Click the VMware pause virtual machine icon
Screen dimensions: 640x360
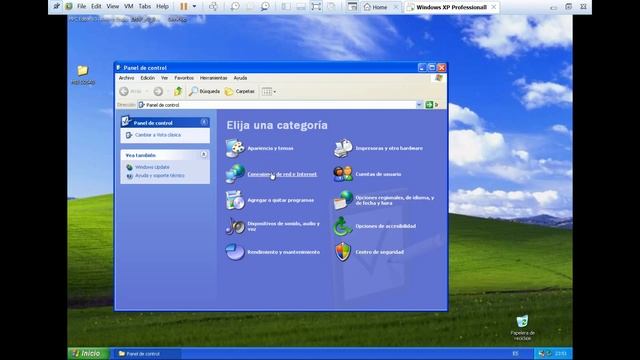click(x=184, y=7)
